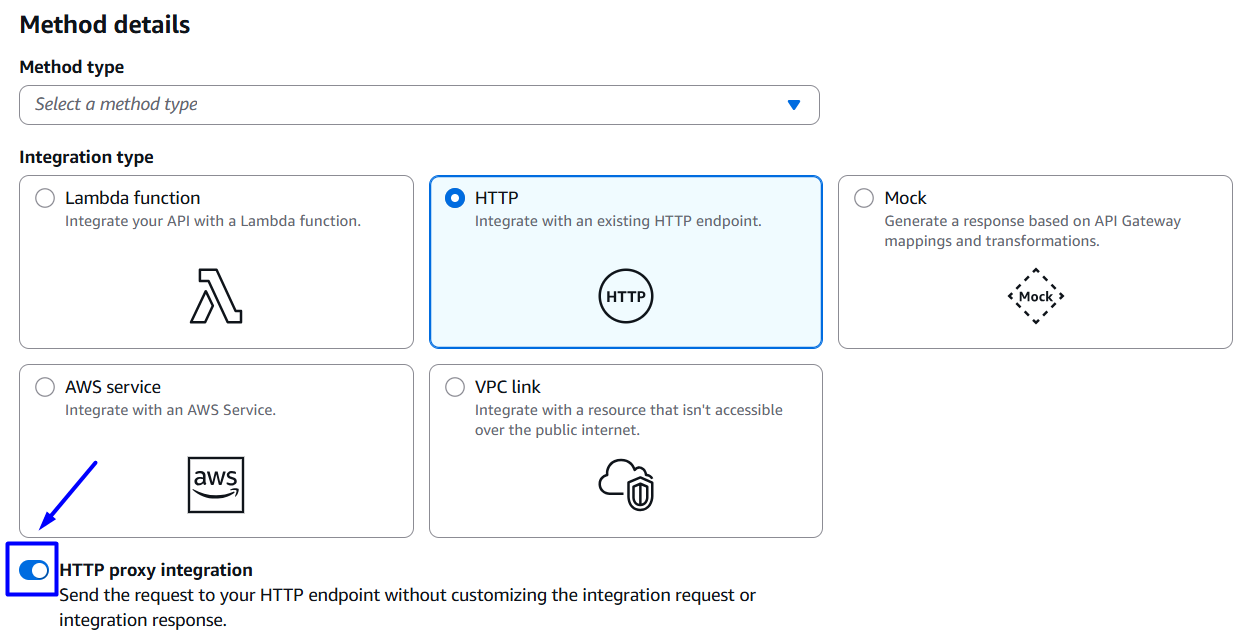The width and height of the screenshot is (1250, 643).
Task: Click the Lambda symbol icon
Action: [216, 296]
